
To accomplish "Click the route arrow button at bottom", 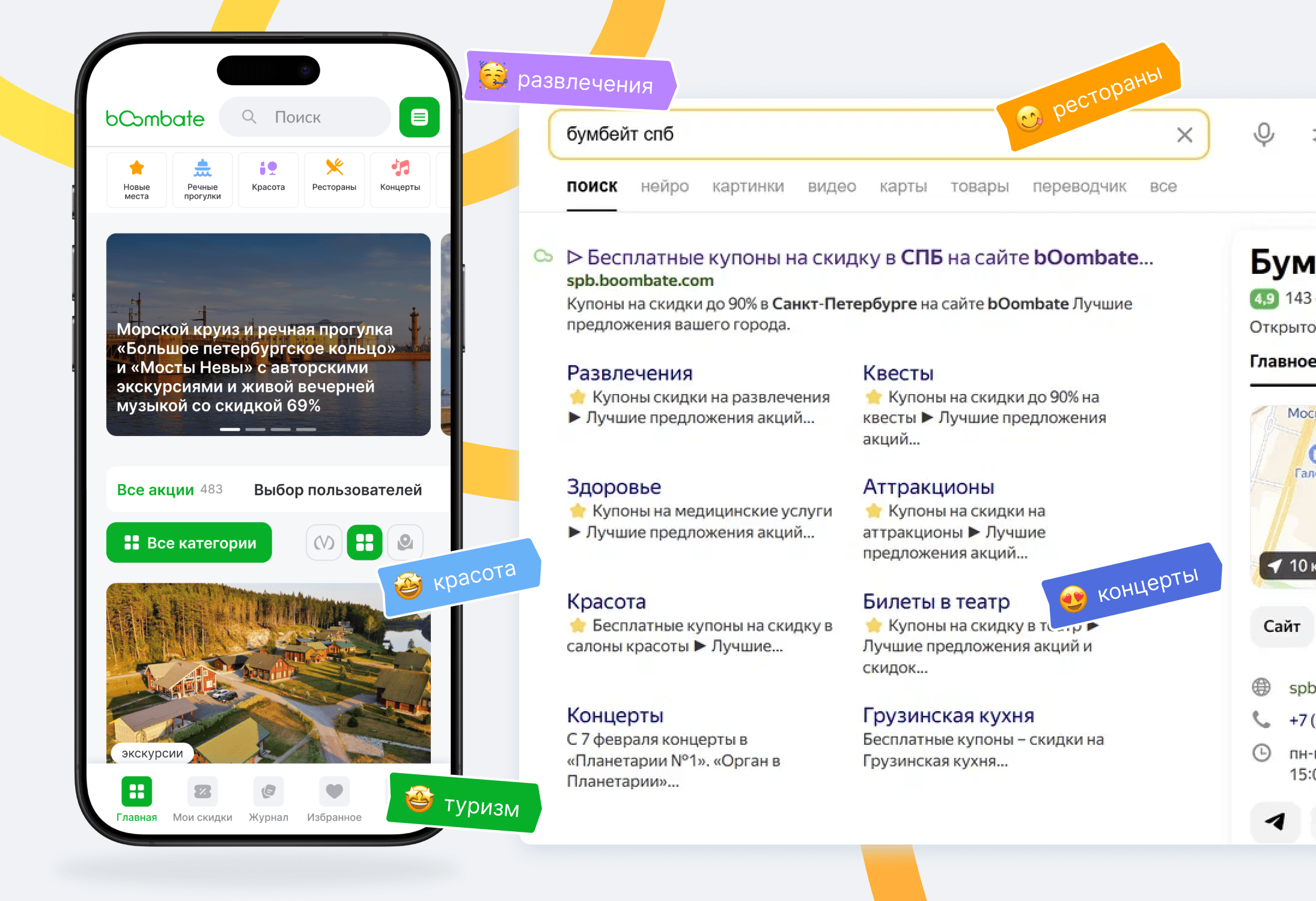I will click(1276, 821).
